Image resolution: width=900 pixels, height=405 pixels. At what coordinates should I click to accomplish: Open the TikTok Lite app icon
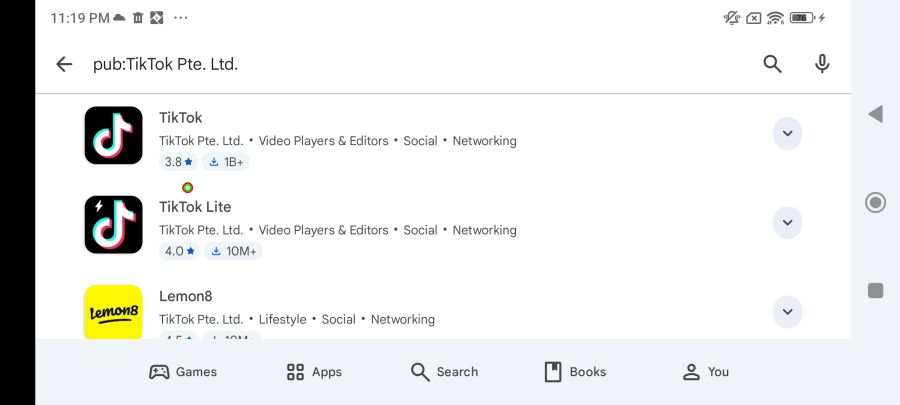point(113,224)
